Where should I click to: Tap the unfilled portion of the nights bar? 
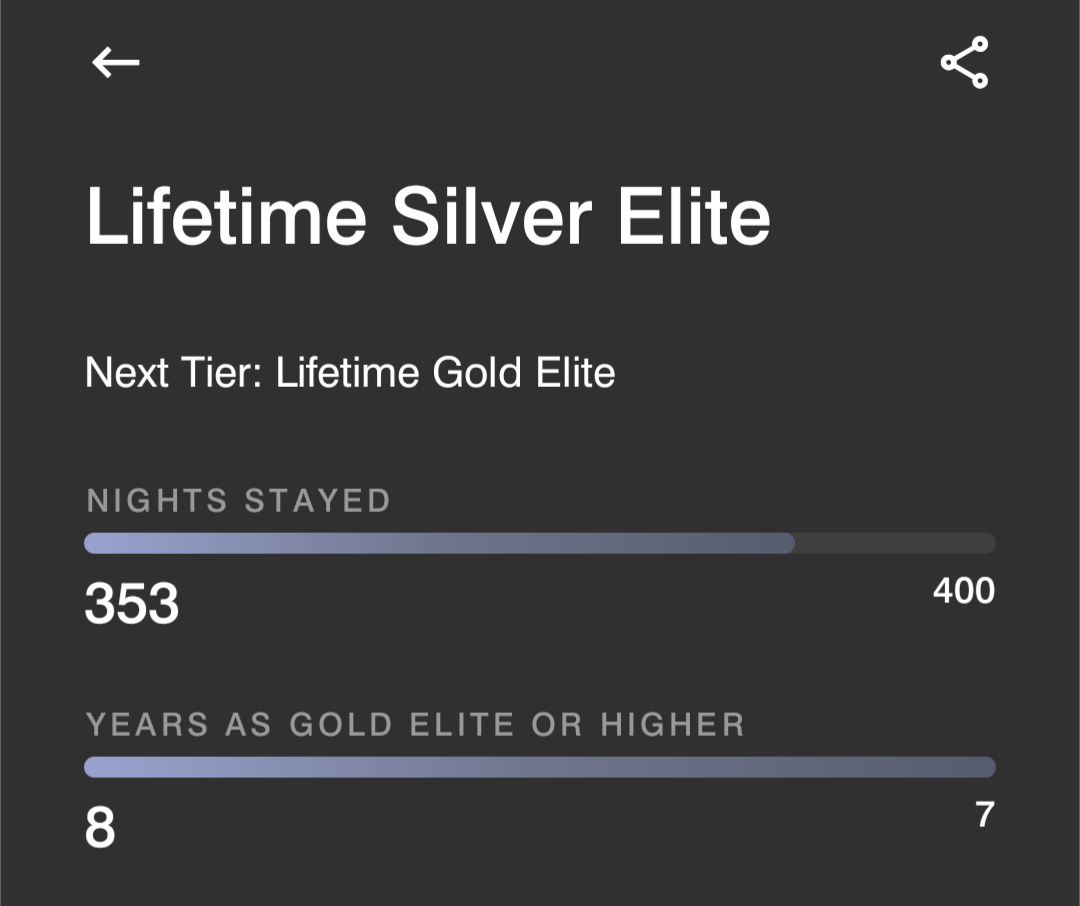tap(895, 543)
